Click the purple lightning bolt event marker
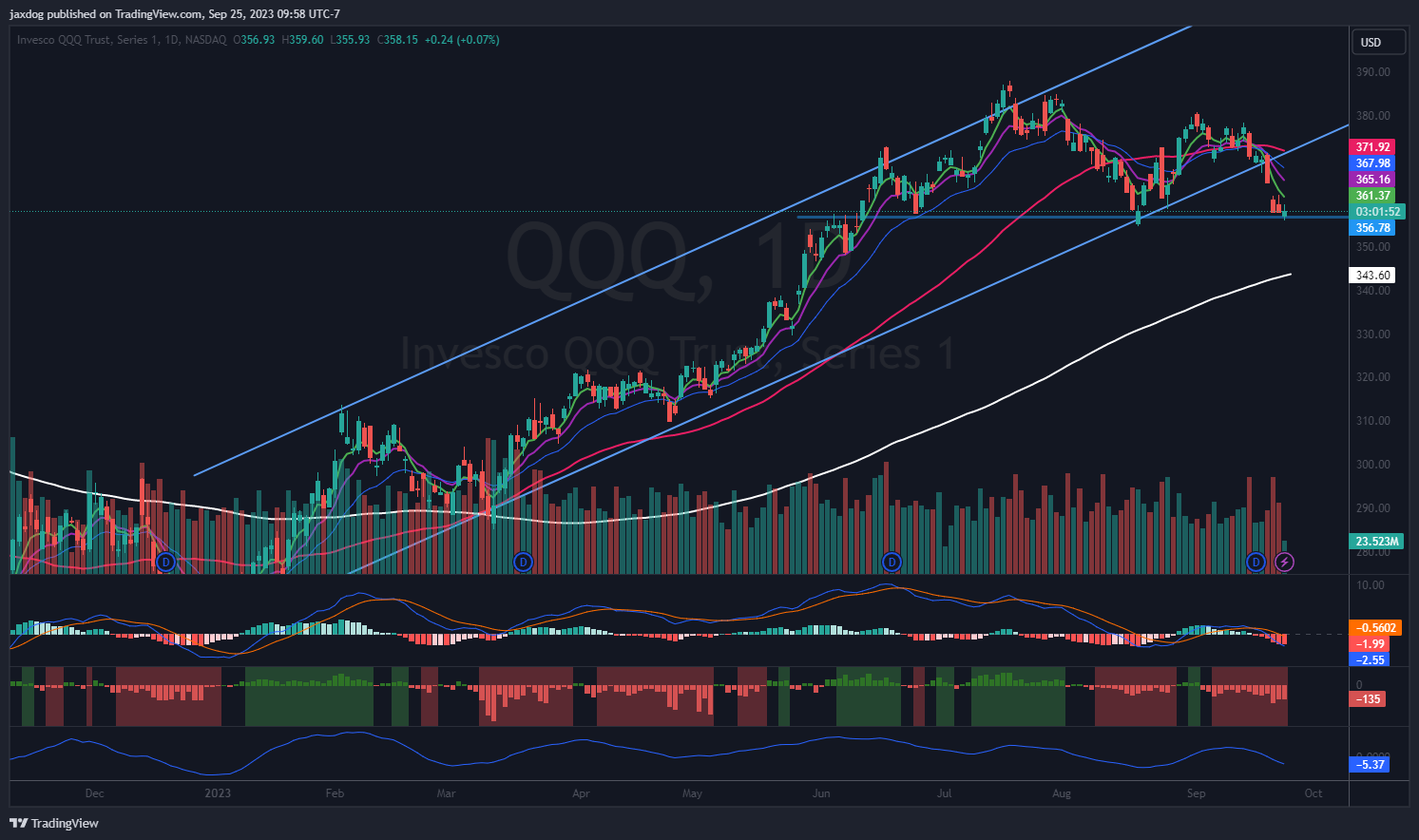The height and width of the screenshot is (840, 1419). point(1284,562)
